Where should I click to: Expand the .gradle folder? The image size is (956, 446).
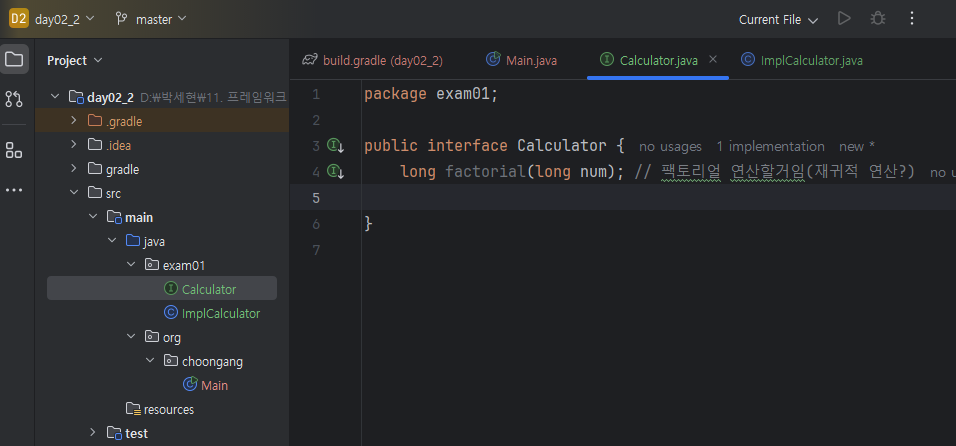[x=74, y=121]
